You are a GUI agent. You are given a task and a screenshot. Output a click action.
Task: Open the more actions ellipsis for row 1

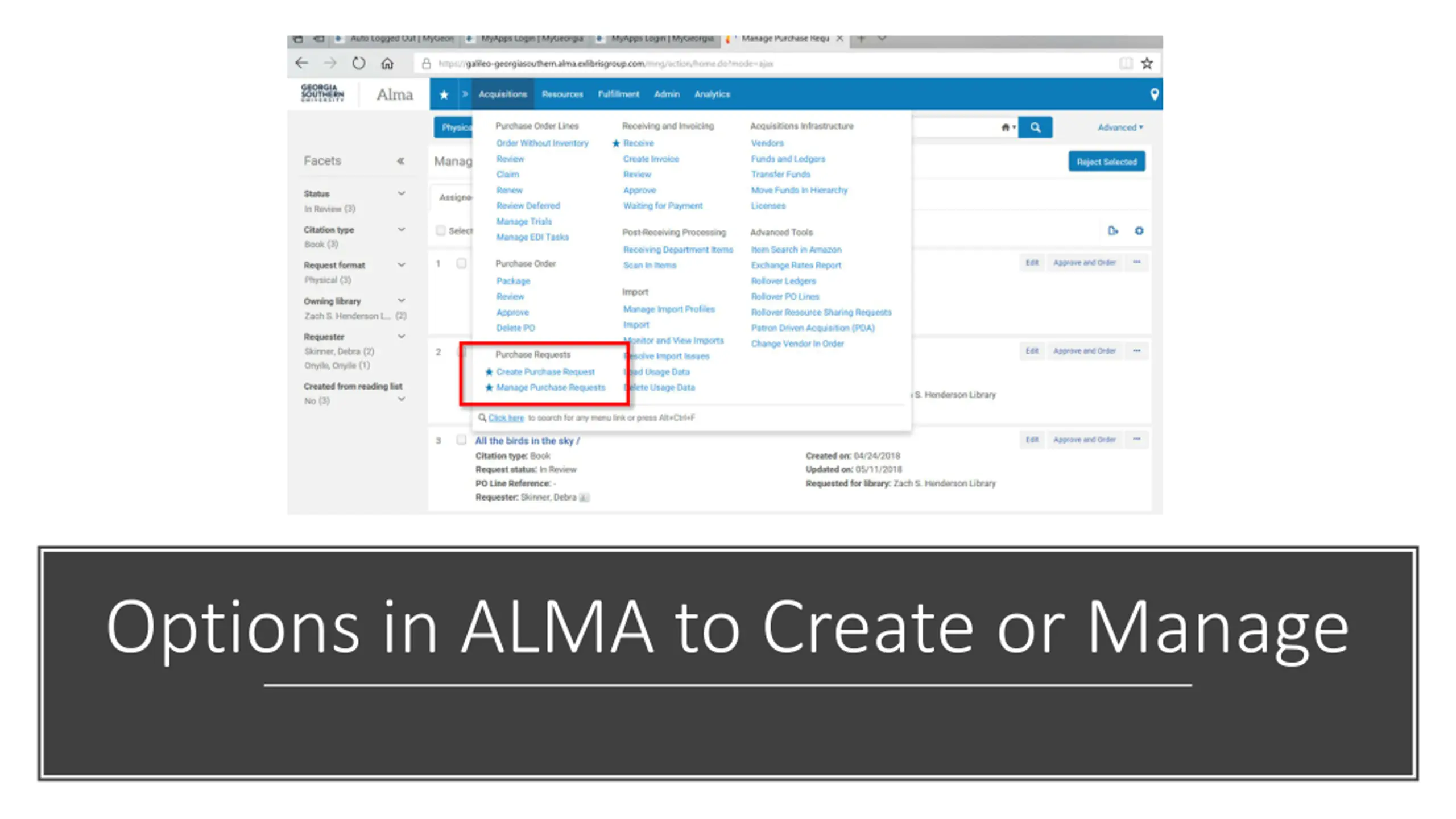(x=1136, y=262)
